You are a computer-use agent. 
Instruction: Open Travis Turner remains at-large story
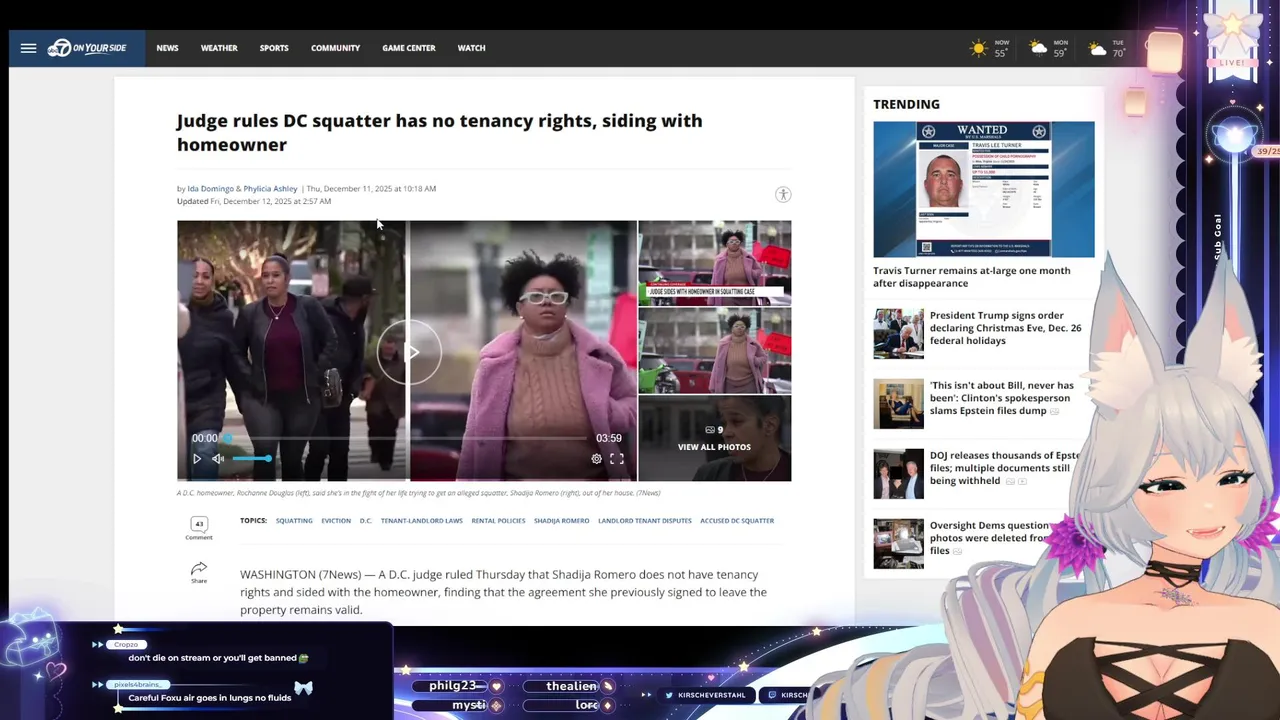point(971,277)
